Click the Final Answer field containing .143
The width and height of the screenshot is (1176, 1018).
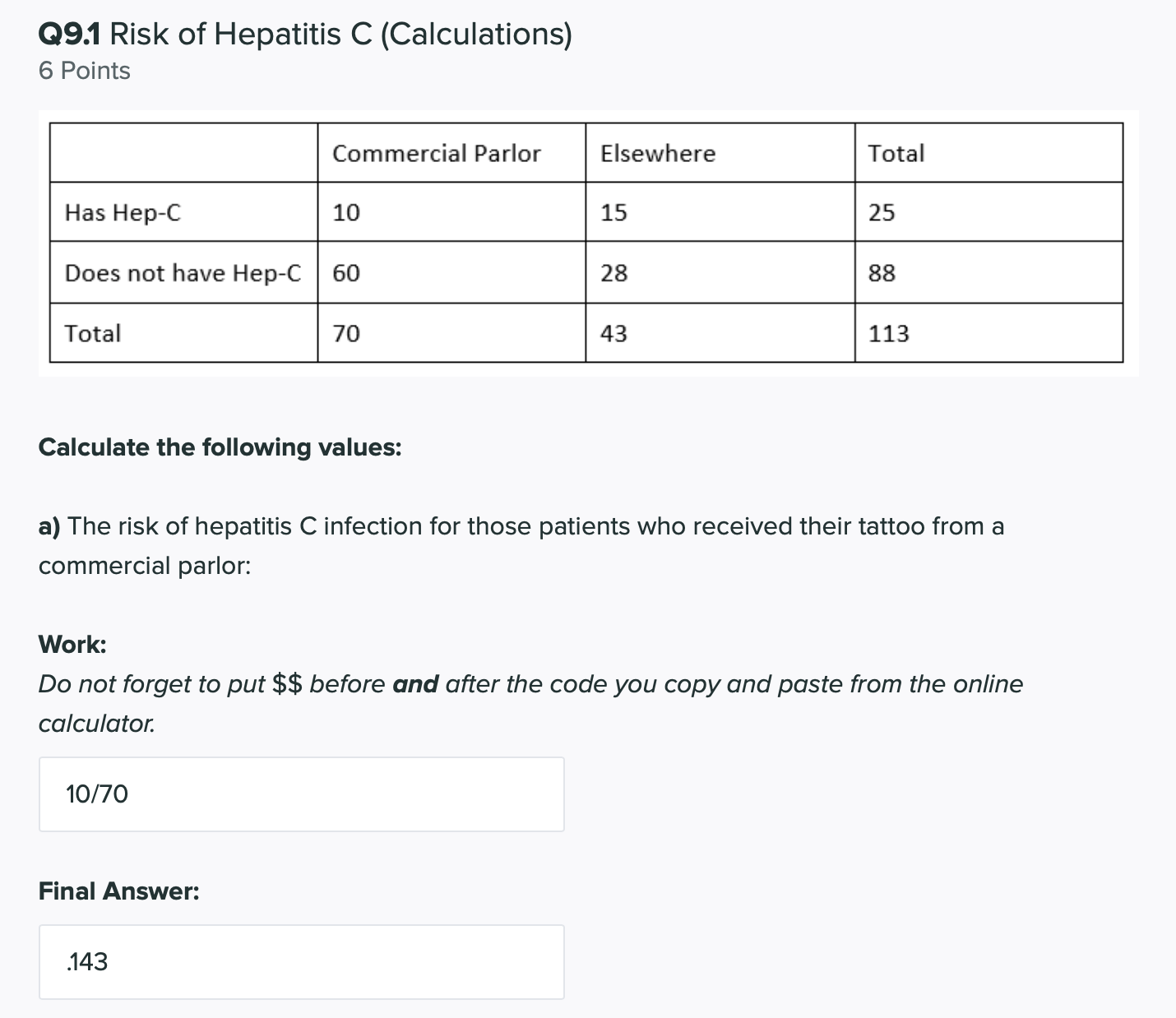301,962
